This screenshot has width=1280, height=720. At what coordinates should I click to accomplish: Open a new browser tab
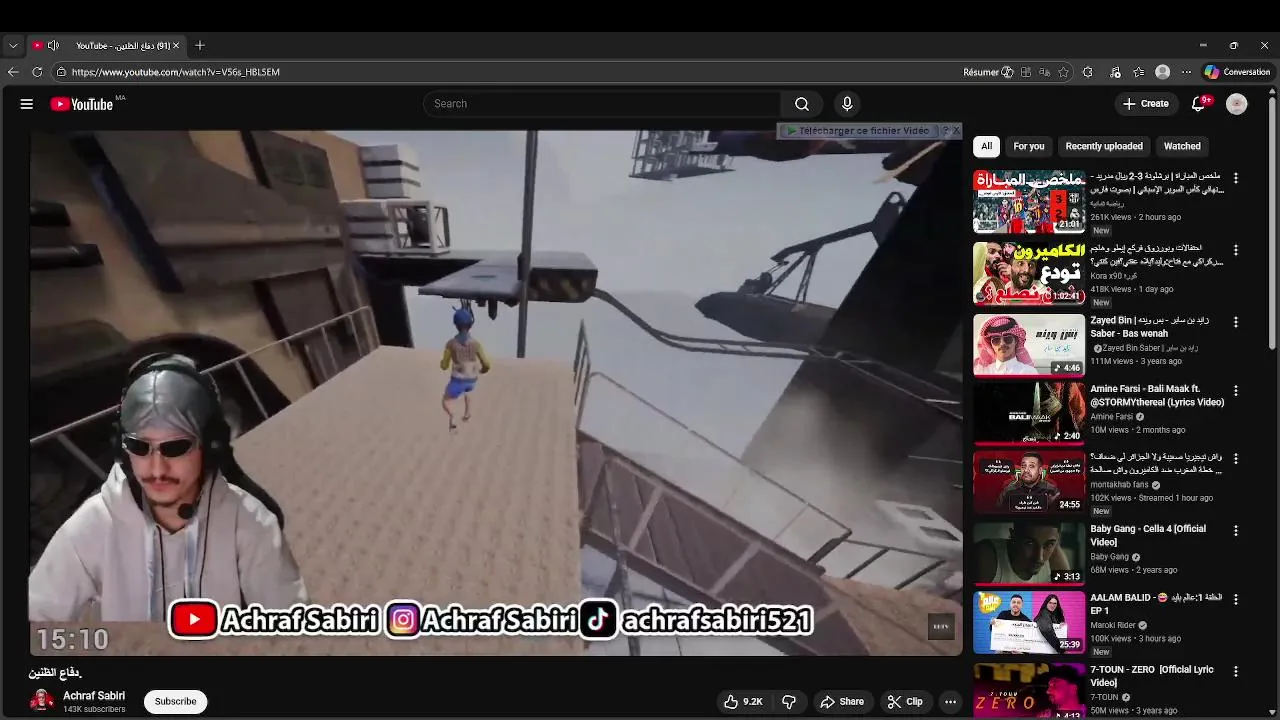click(200, 45)
